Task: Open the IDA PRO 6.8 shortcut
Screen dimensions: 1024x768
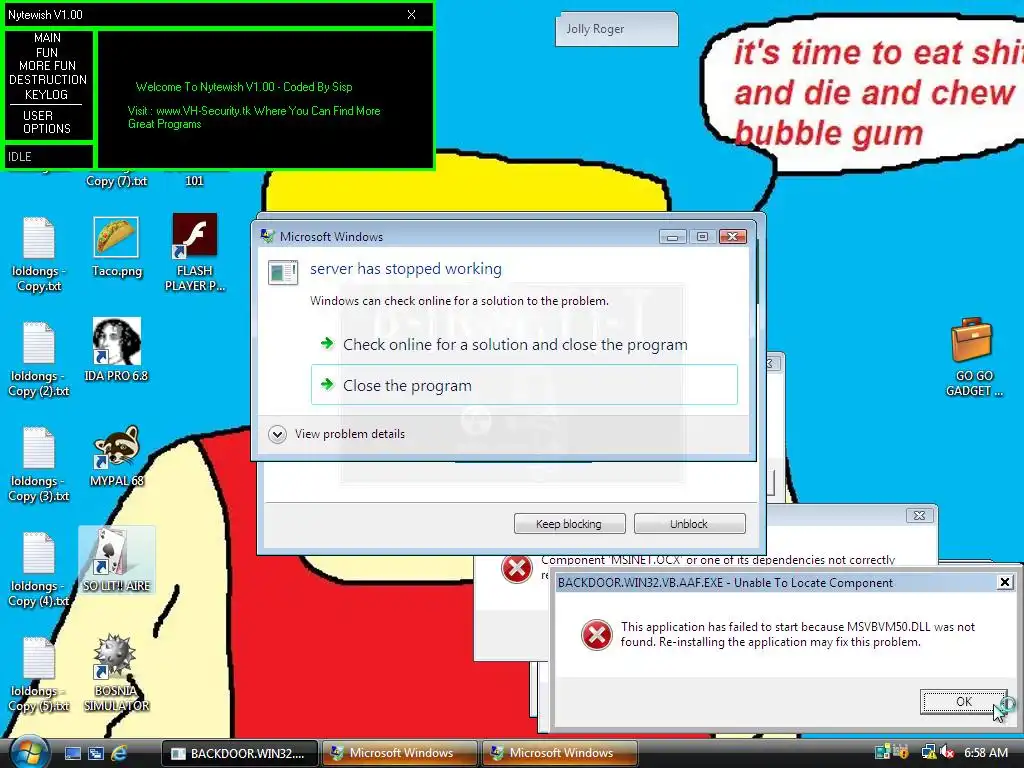Action: (x=116, y=342)
